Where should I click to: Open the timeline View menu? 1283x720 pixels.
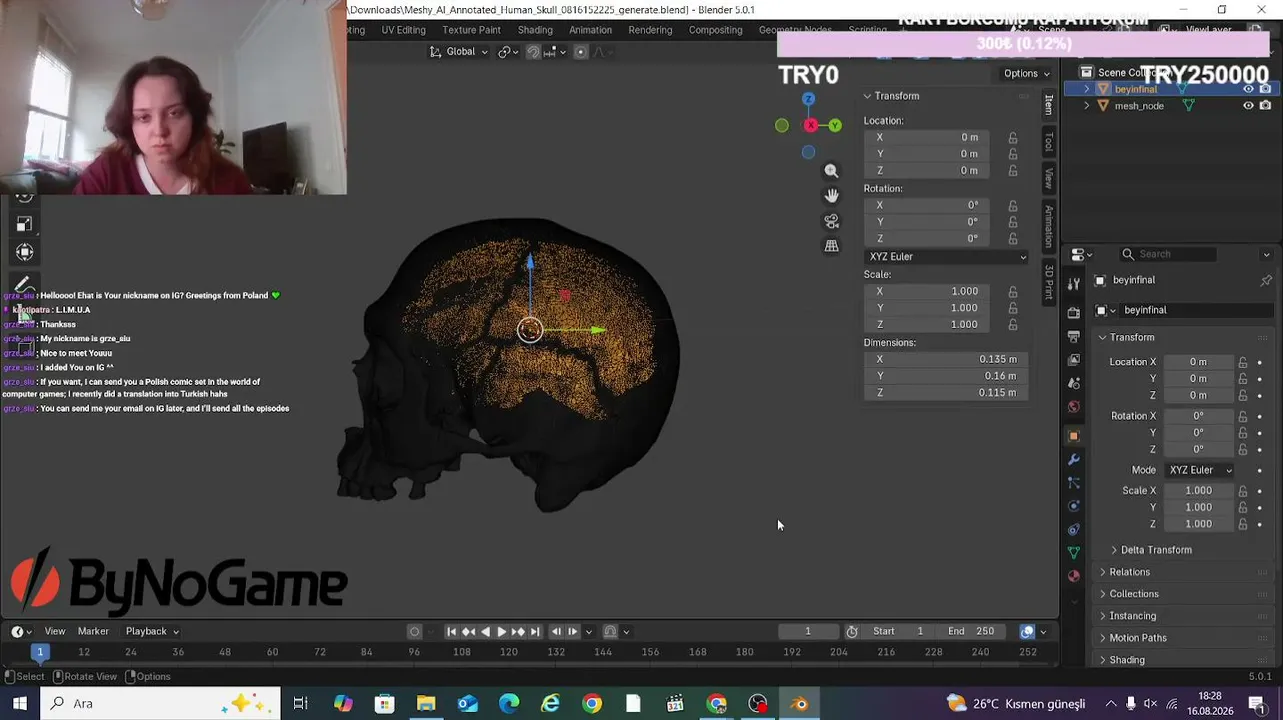coord(55,631)
